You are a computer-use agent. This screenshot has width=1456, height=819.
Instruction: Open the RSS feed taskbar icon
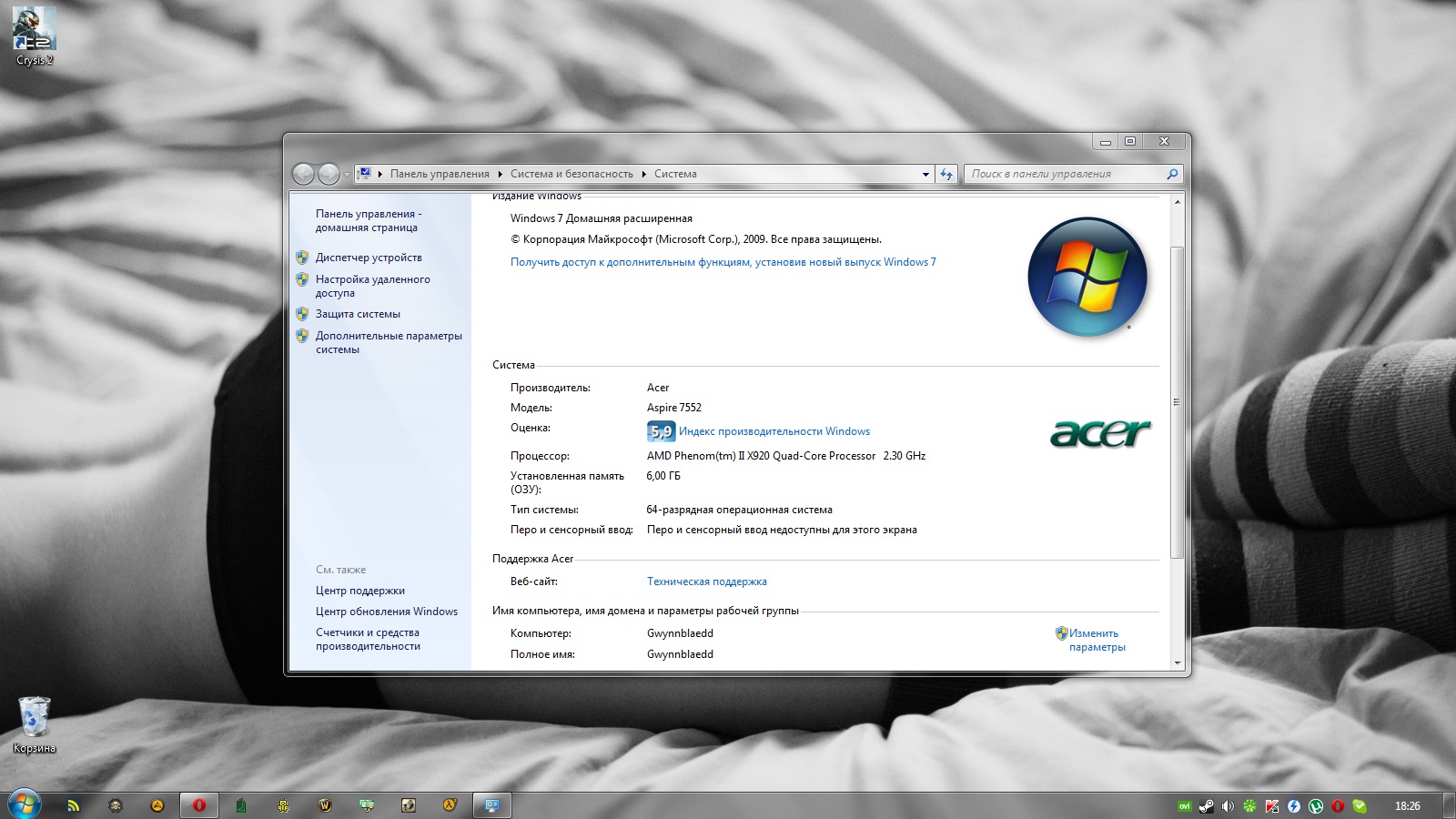pyautogui.click(x=74, y=805)
